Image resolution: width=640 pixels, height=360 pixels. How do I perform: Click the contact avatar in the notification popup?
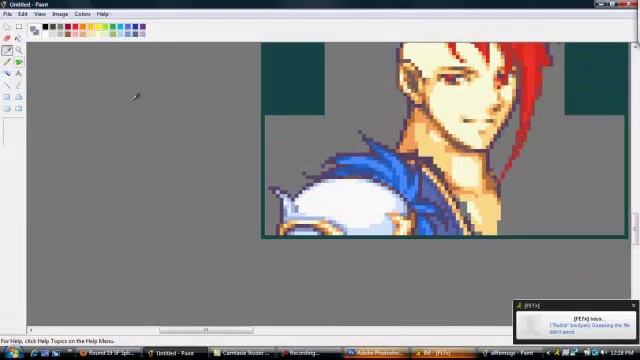531,325
